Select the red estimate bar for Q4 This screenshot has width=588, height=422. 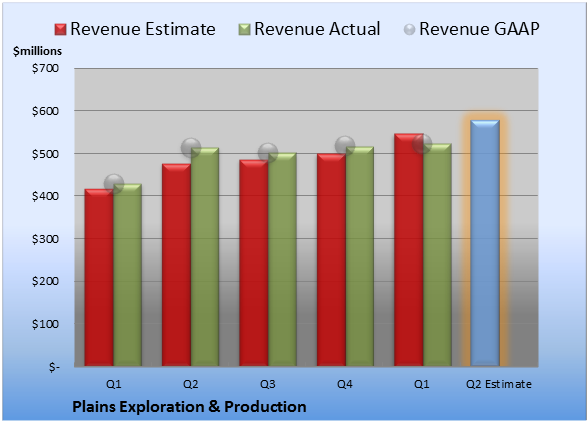click(x=331, y=260)
